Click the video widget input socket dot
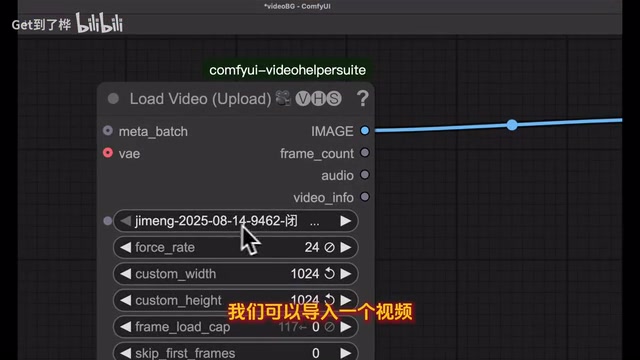640x360 pixels. coord(108,221)
